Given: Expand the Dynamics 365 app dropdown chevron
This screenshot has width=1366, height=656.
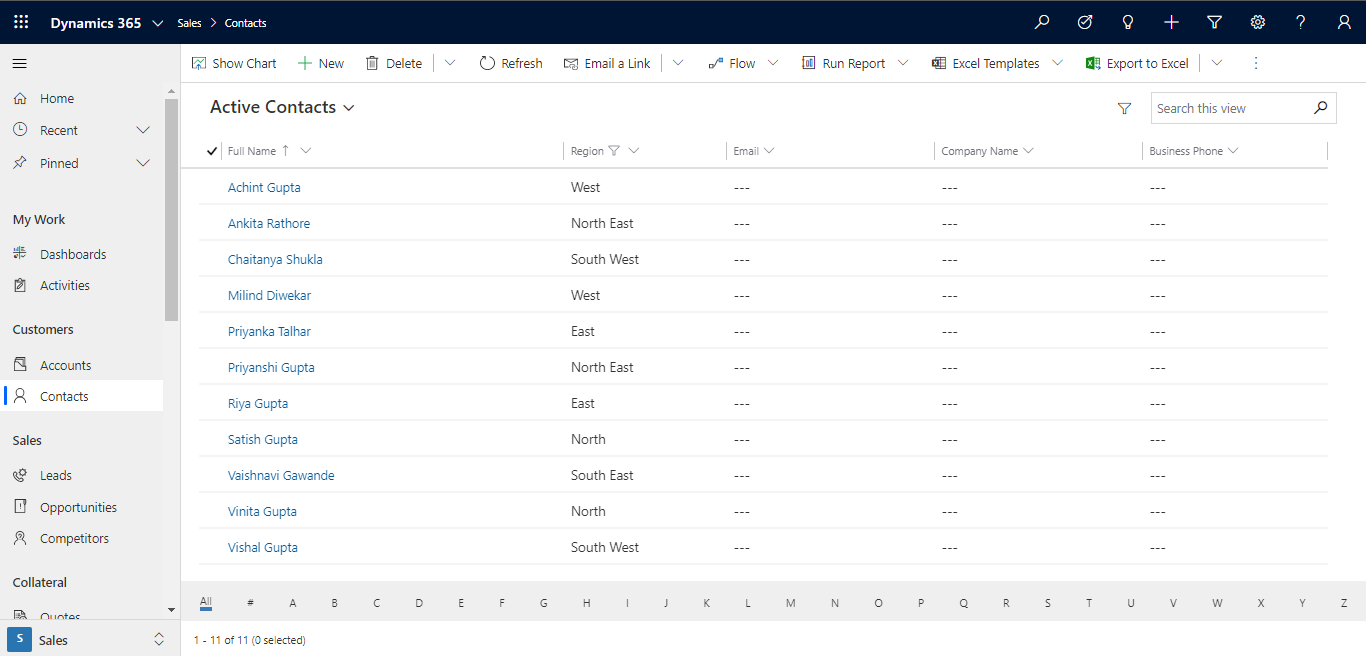Looking at the screenshot, I should click(x=158, y=22).
